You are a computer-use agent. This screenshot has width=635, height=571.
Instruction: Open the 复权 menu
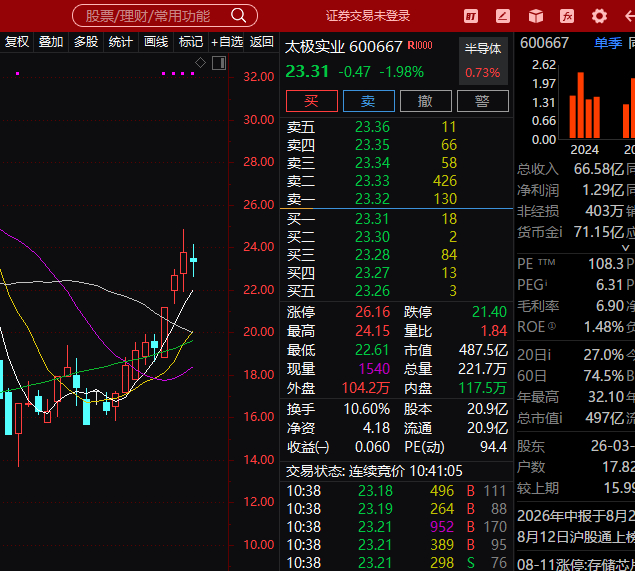point(17,42)
